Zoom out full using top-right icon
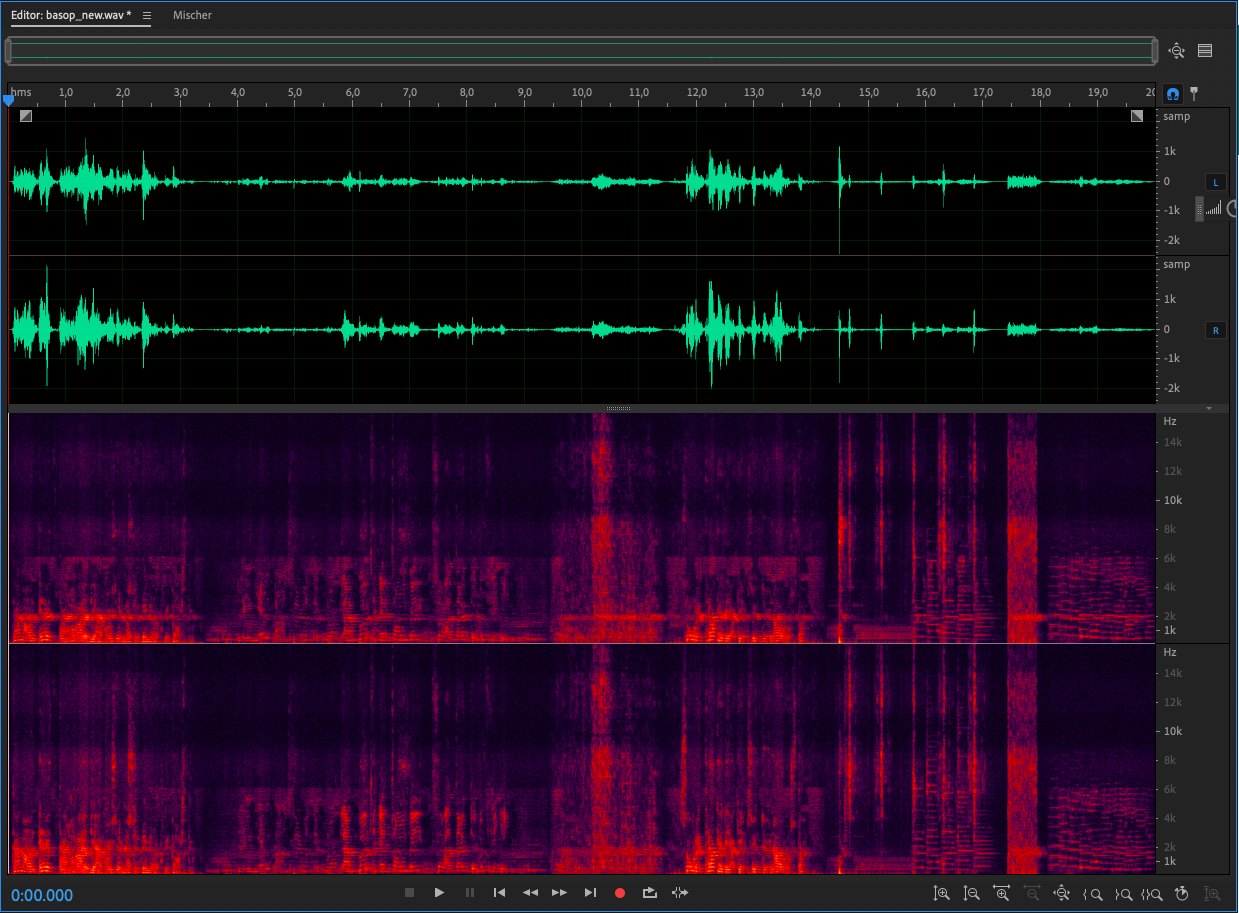Image resolution: width=1239 pixels, height=913 pixels. (1176, 51)
